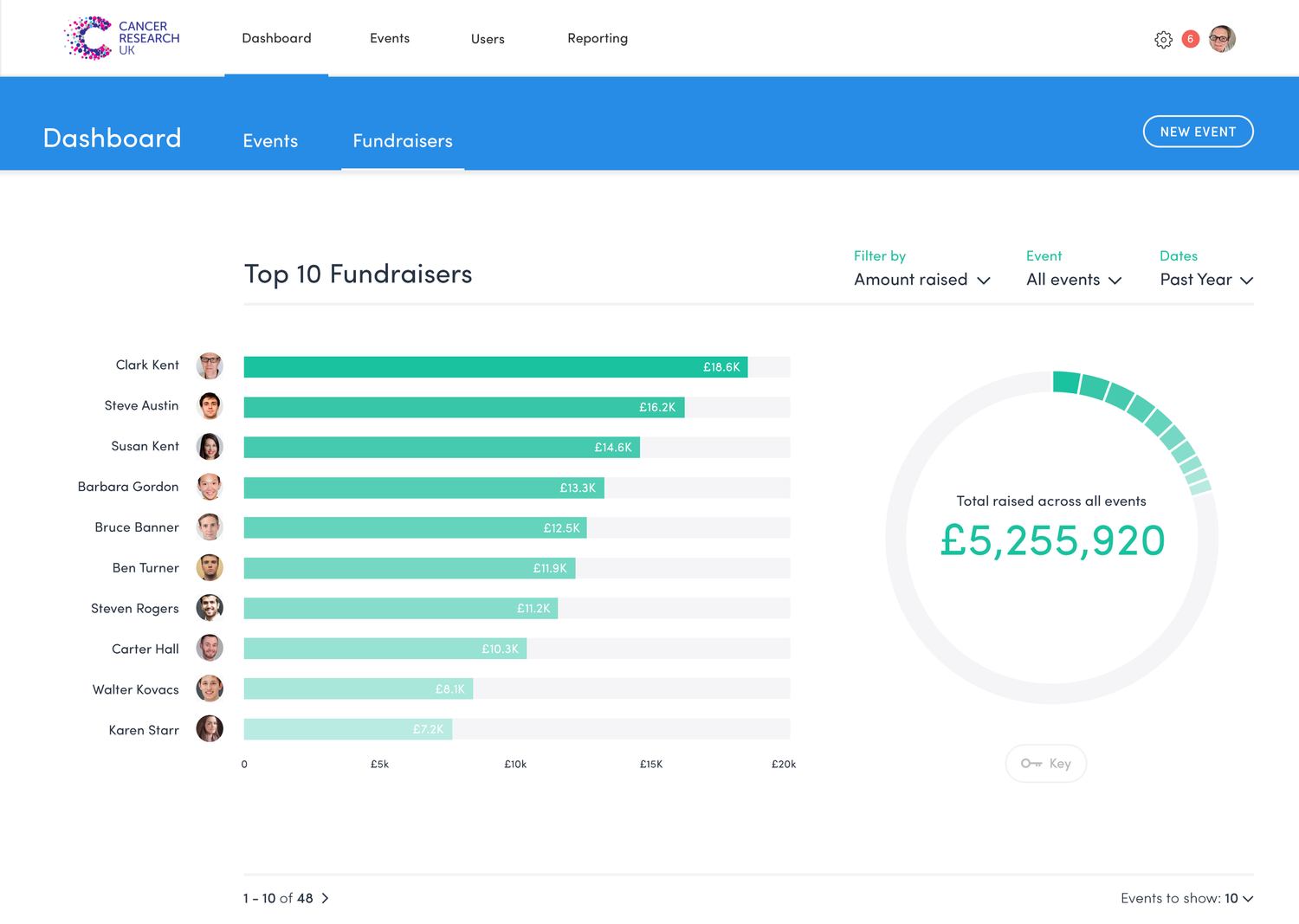The width and height of the screenshot is (1299, 924).
Task: Click Clark Kent's profile photo
Action: click(209, 365)
